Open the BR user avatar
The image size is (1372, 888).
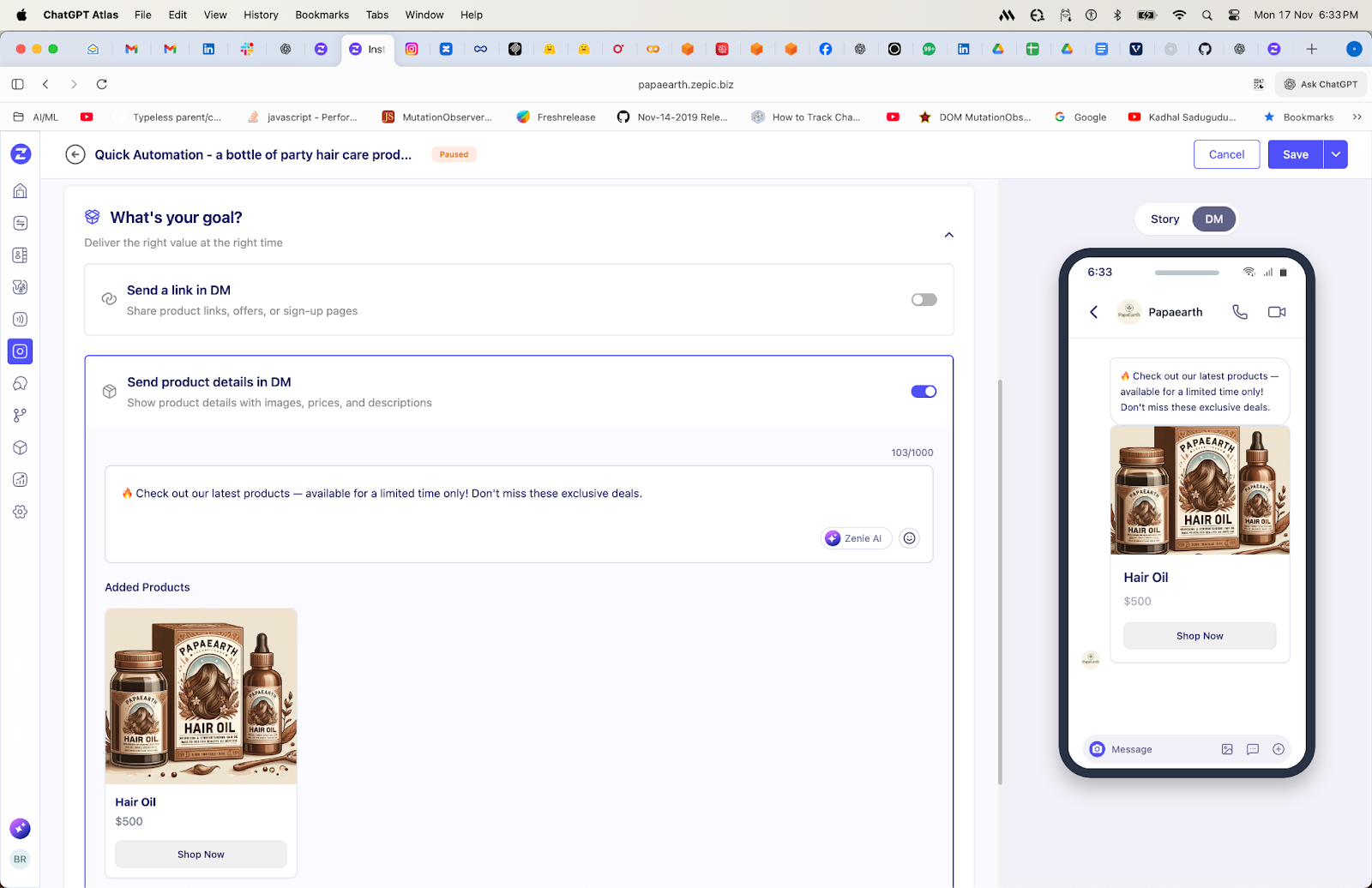(21, 859)
